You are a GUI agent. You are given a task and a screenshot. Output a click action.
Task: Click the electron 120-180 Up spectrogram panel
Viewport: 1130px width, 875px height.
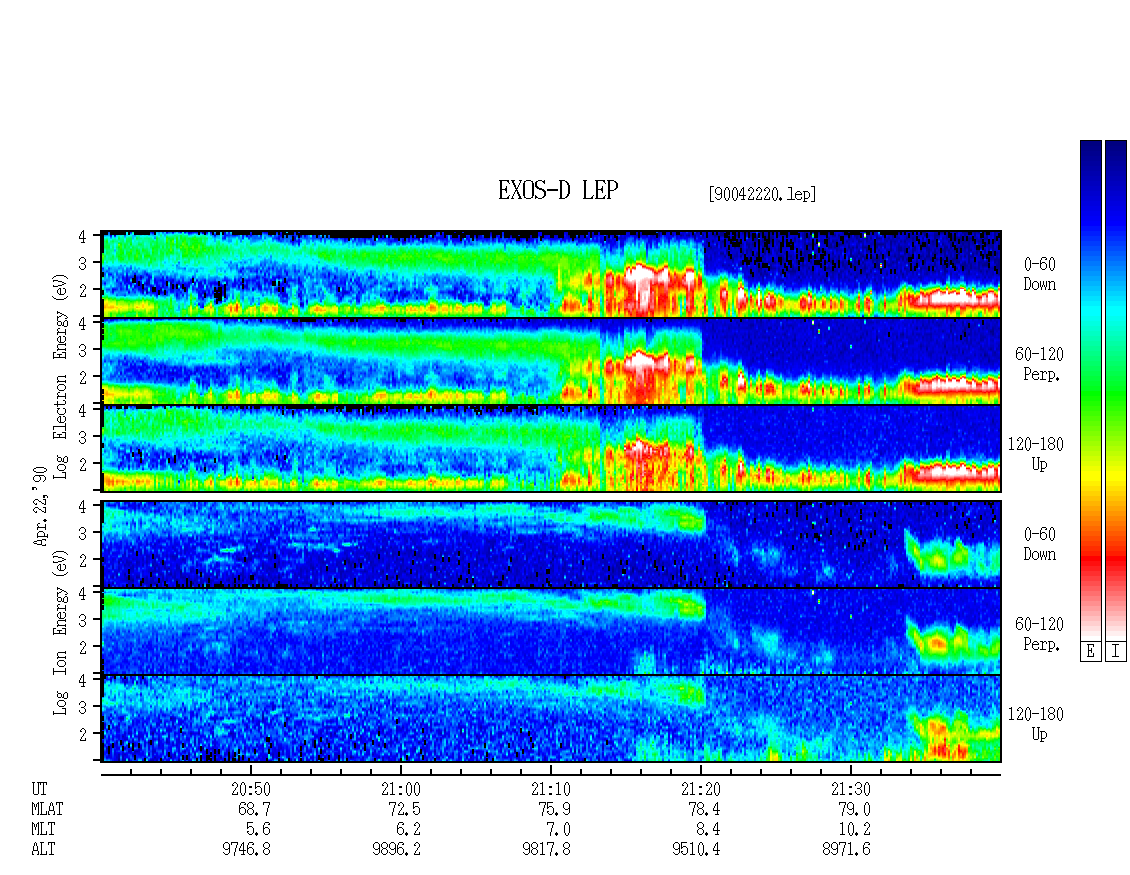pyautogui.click(x=551, y=448)
